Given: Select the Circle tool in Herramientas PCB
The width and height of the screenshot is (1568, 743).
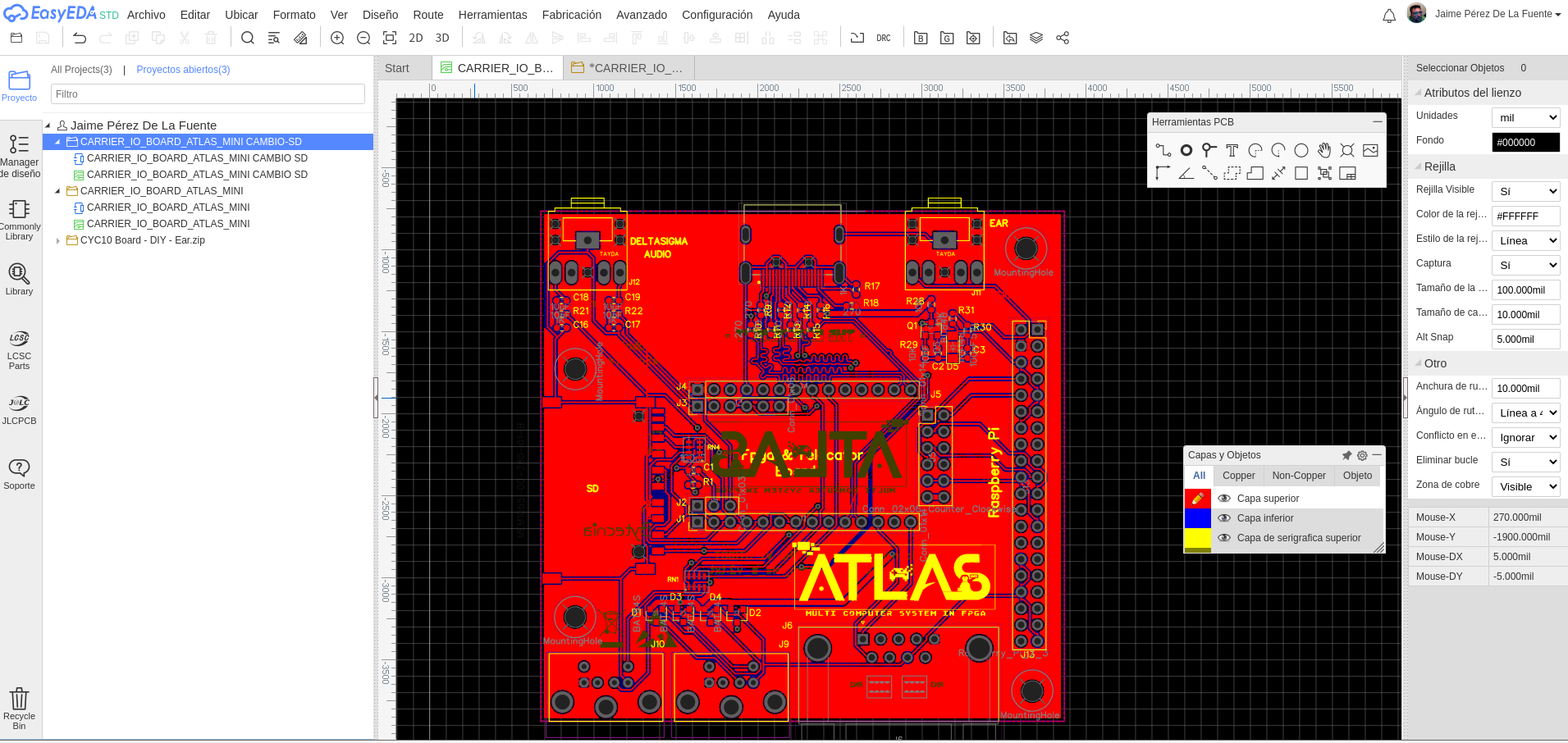Looking at the screenshot, I should 1301,150.
